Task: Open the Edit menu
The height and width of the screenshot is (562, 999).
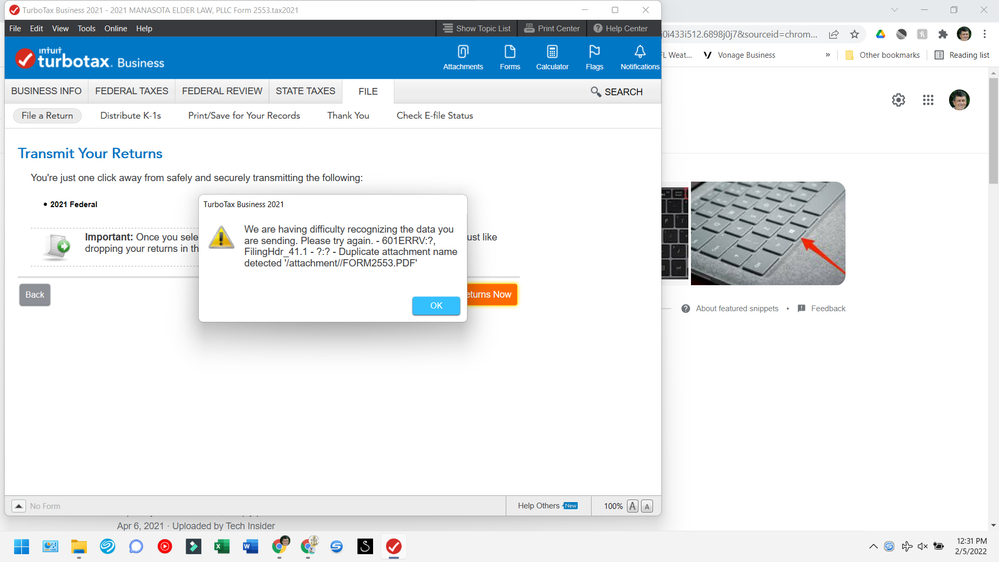Action: point(36,29)
